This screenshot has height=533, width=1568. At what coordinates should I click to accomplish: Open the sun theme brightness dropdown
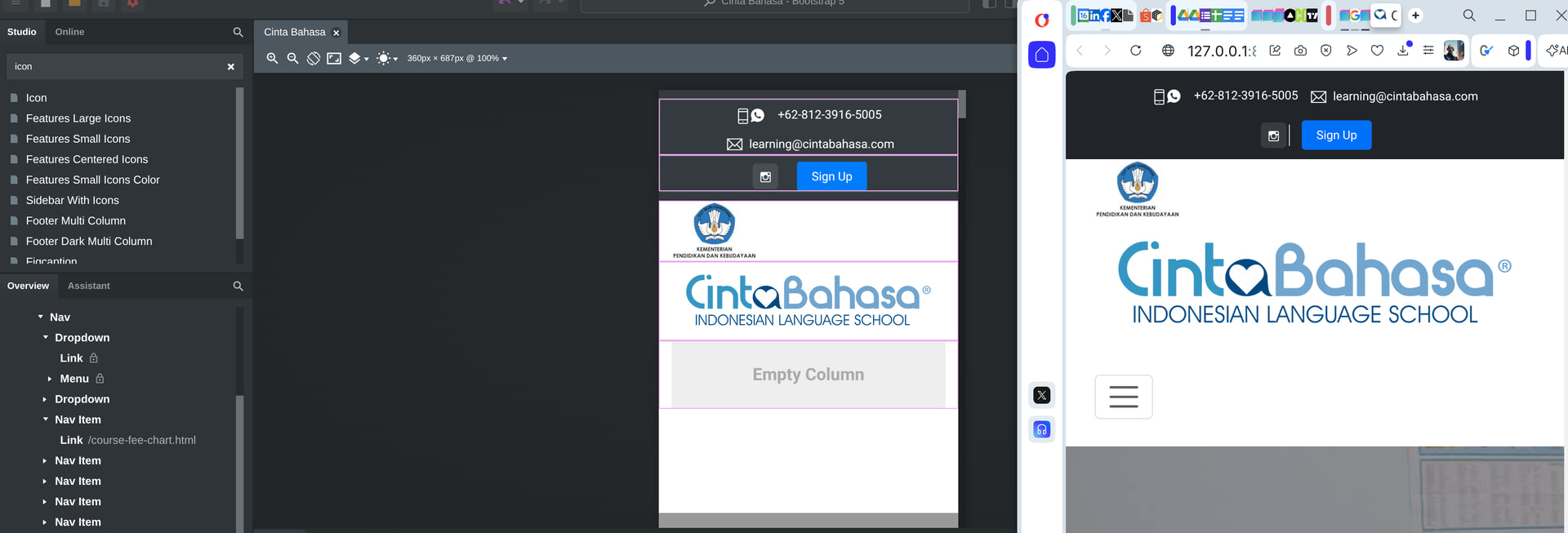(x=386, y=59)
